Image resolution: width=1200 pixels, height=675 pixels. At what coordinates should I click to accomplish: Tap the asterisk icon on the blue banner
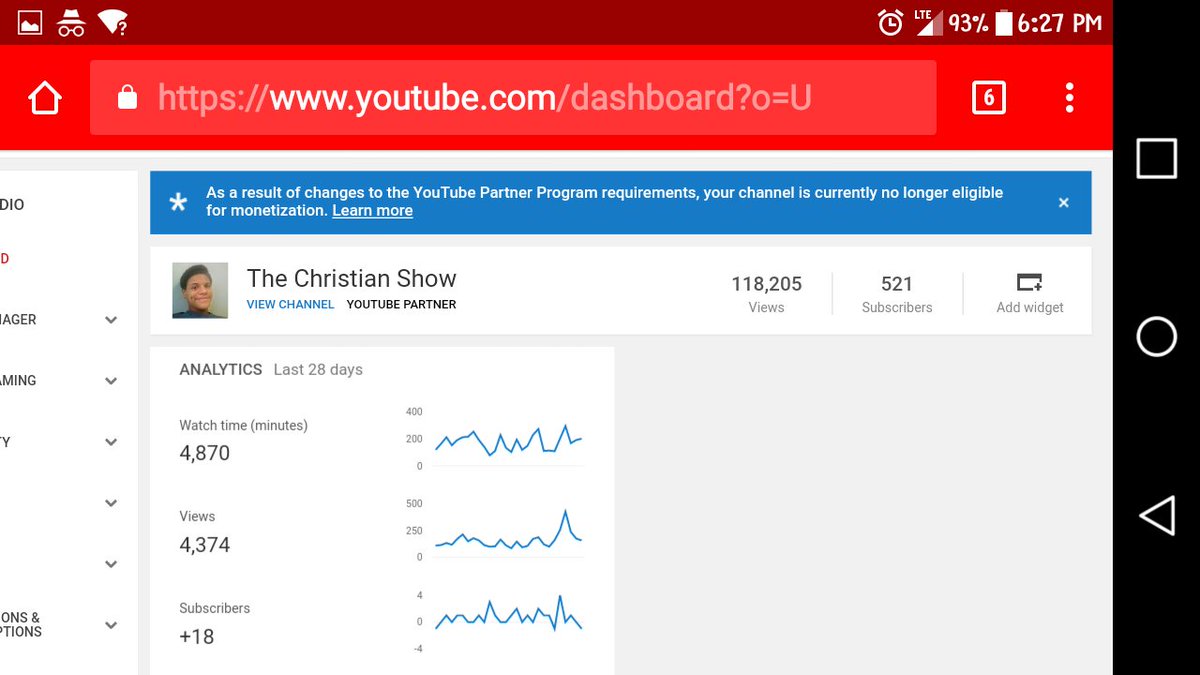pyautogui.click(x=178, y=203)
